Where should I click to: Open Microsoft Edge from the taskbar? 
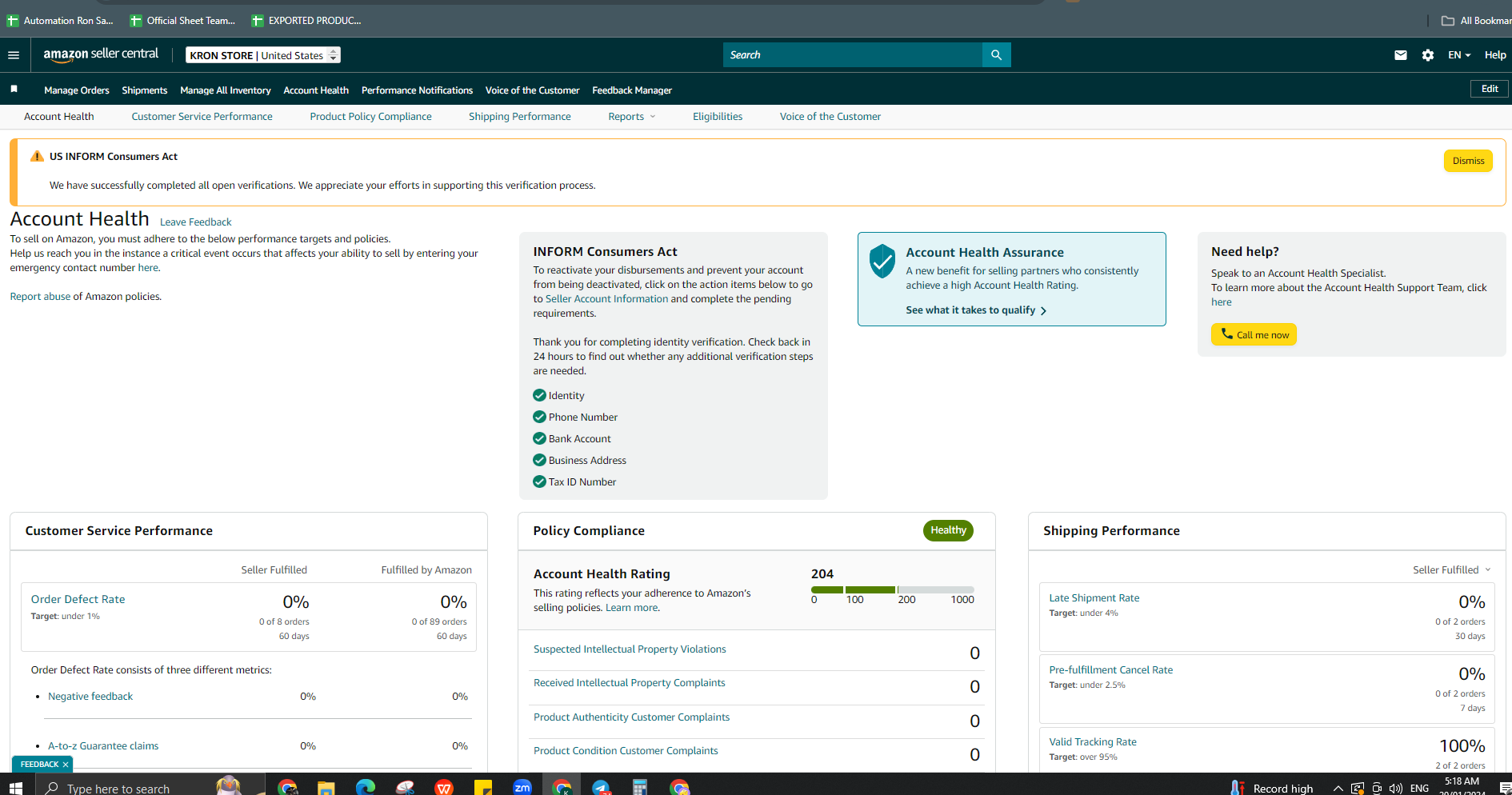366,788
